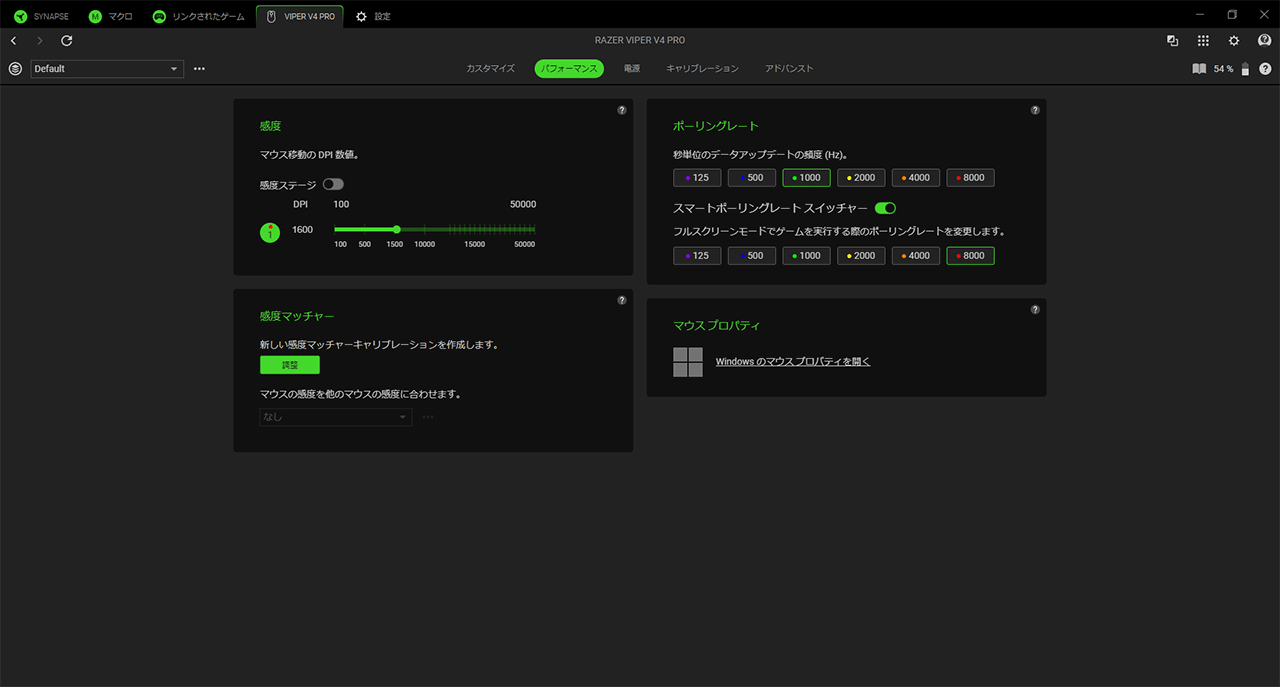
Task: Click the profile list icon beside Default
Action: (x=15, y=69)
